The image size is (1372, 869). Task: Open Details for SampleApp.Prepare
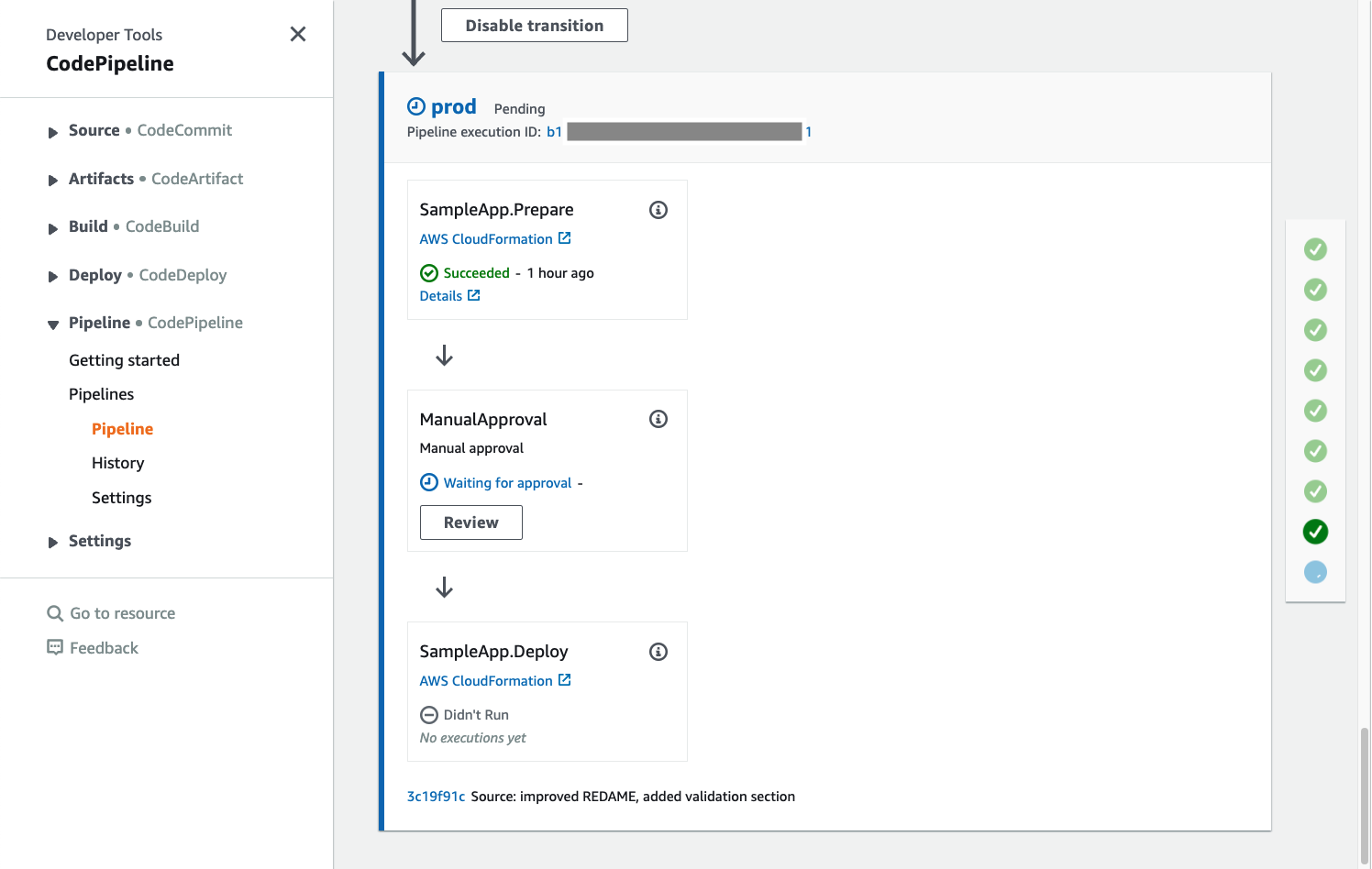pos(449,296)
